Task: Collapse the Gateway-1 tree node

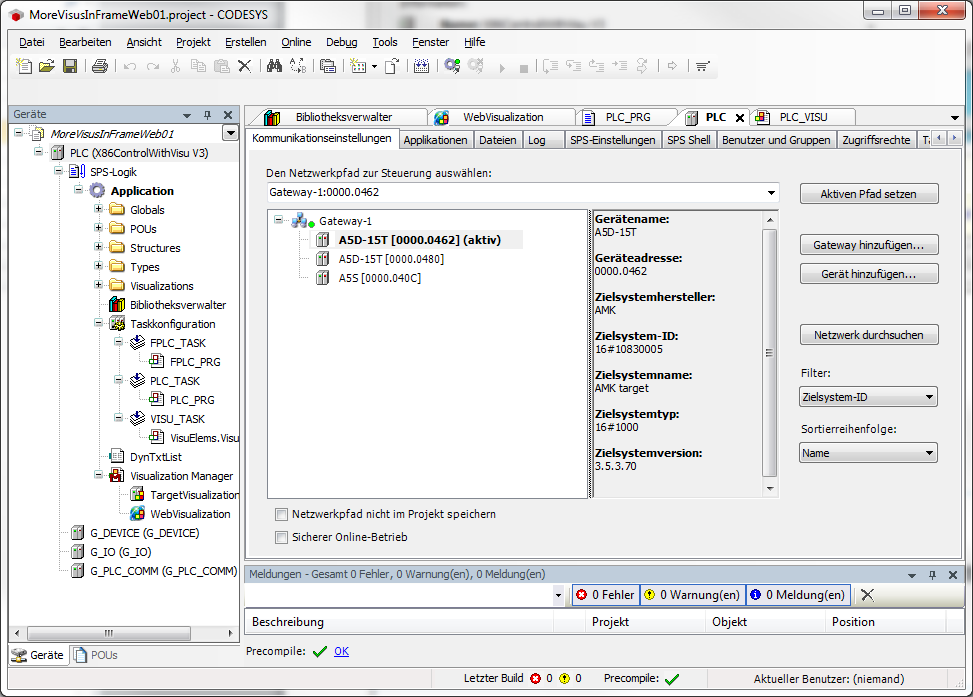Action: point(279,220)
